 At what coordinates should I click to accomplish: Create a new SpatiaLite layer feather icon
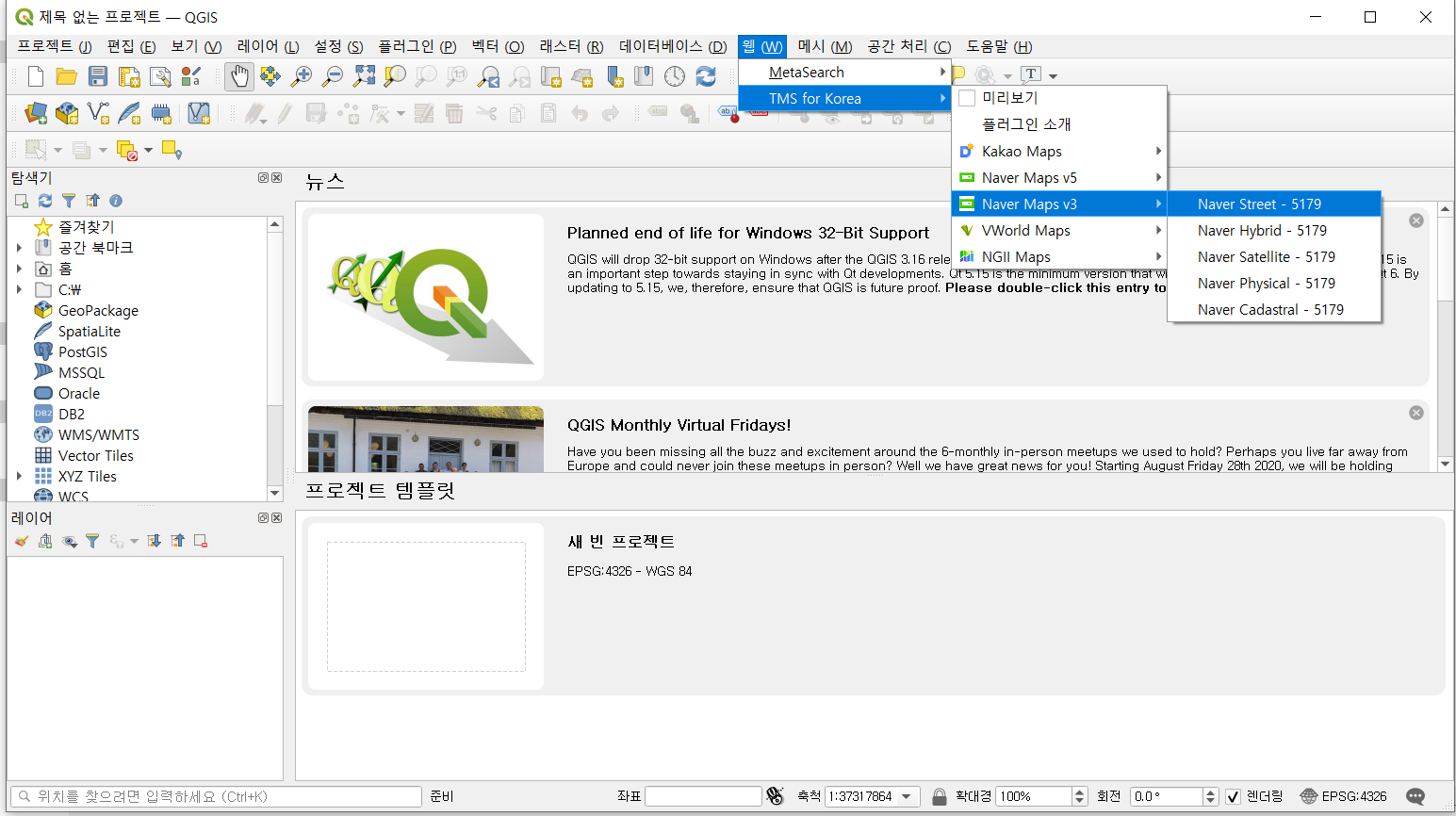pyautogui.click(x=129, y=113)
